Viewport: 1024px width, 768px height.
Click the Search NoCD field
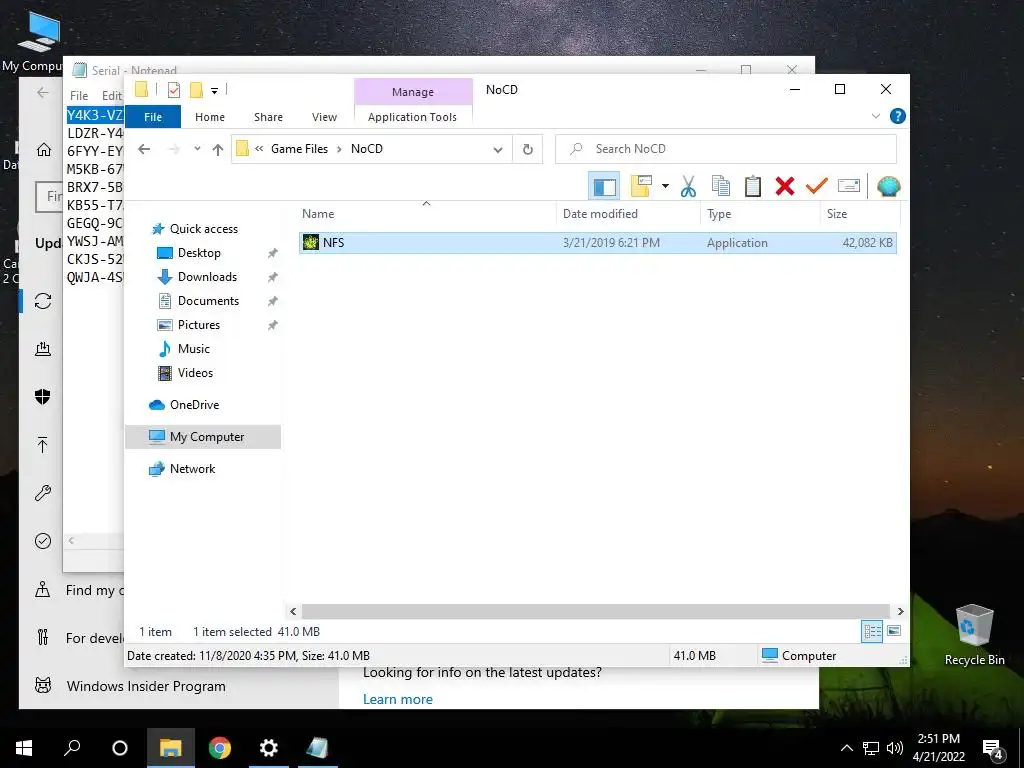tap(726, 149)
